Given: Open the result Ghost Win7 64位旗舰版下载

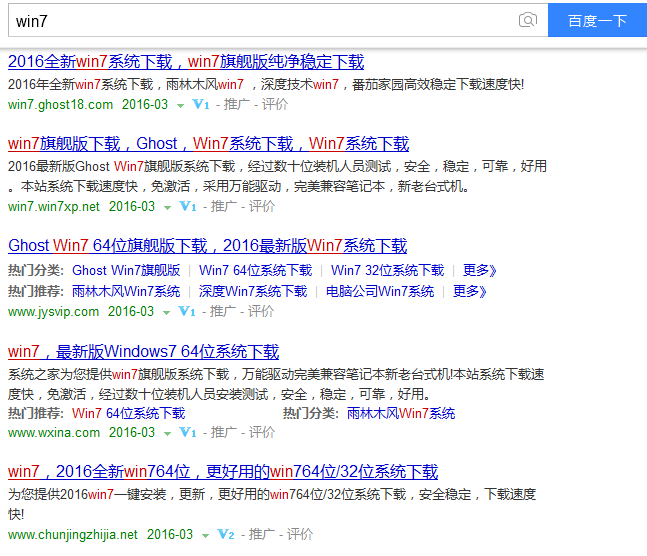Looking at the screenshot, I should [208, 246].
